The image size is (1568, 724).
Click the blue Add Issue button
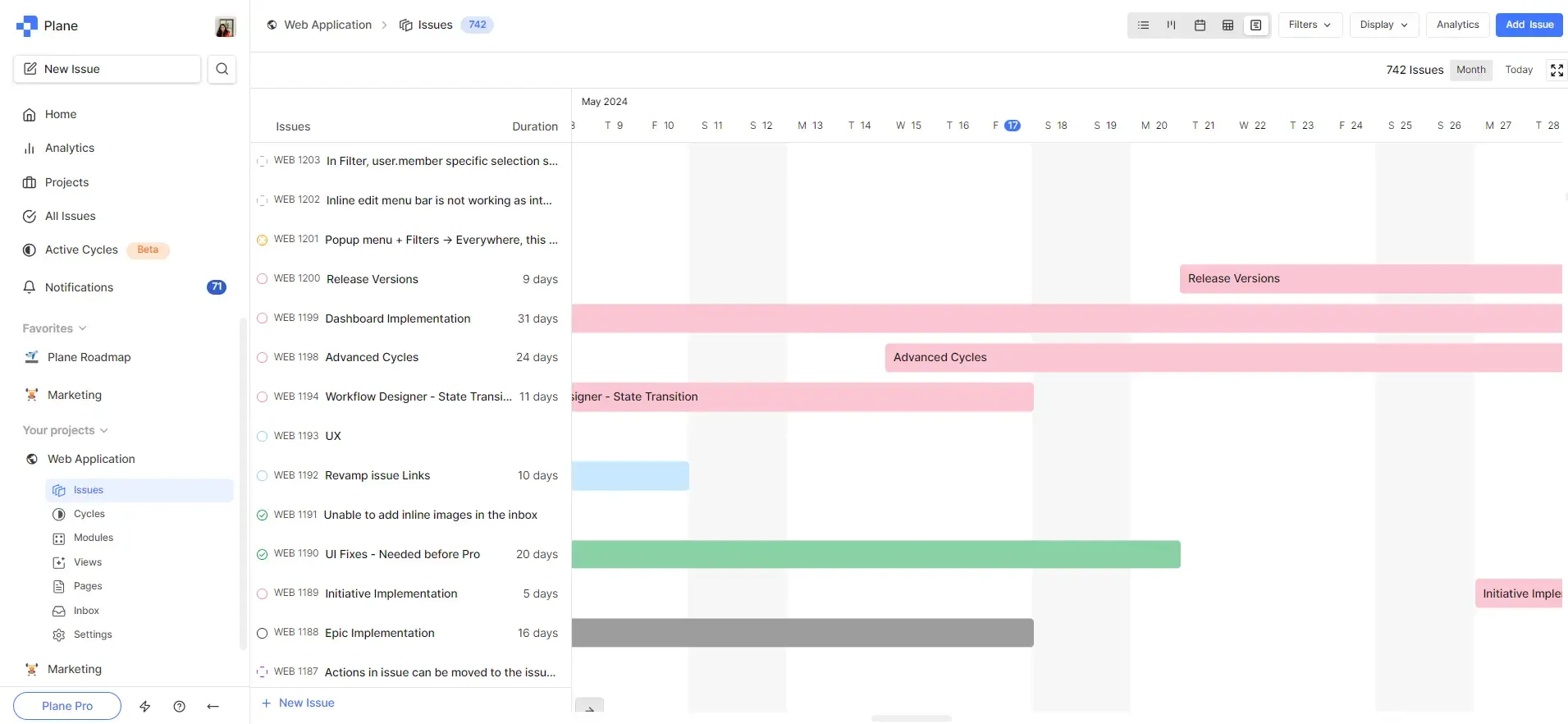[x=1529, y=25]
